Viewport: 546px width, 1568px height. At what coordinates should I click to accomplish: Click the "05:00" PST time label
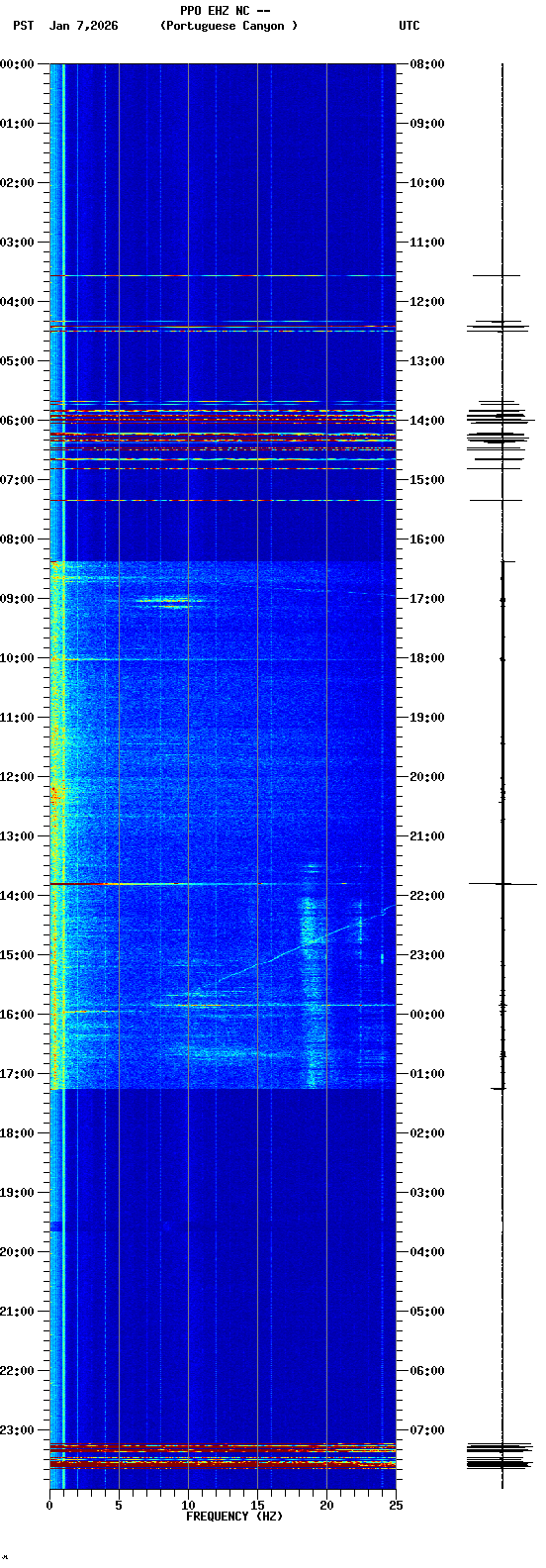(18, 361)
